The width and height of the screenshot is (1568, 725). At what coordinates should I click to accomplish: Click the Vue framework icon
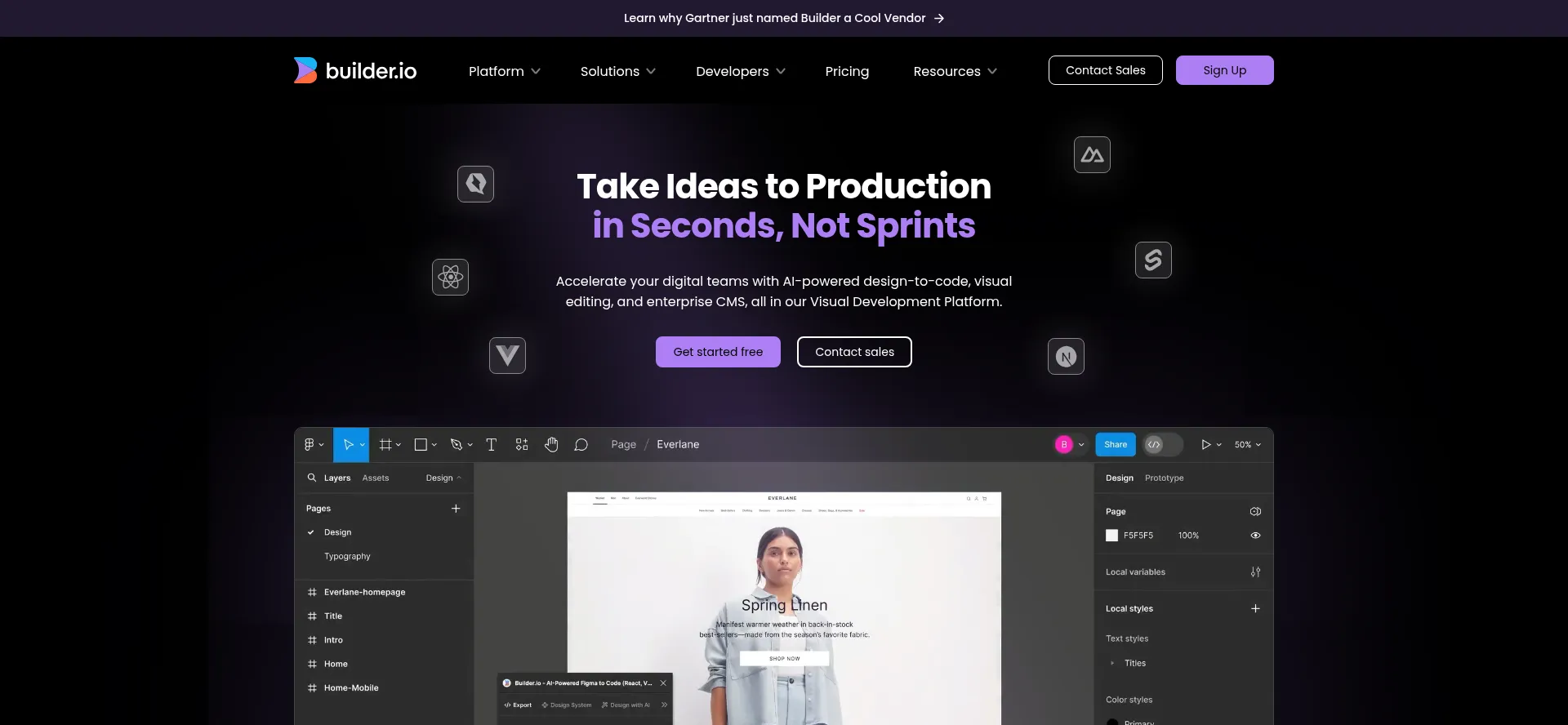point(507,355)
